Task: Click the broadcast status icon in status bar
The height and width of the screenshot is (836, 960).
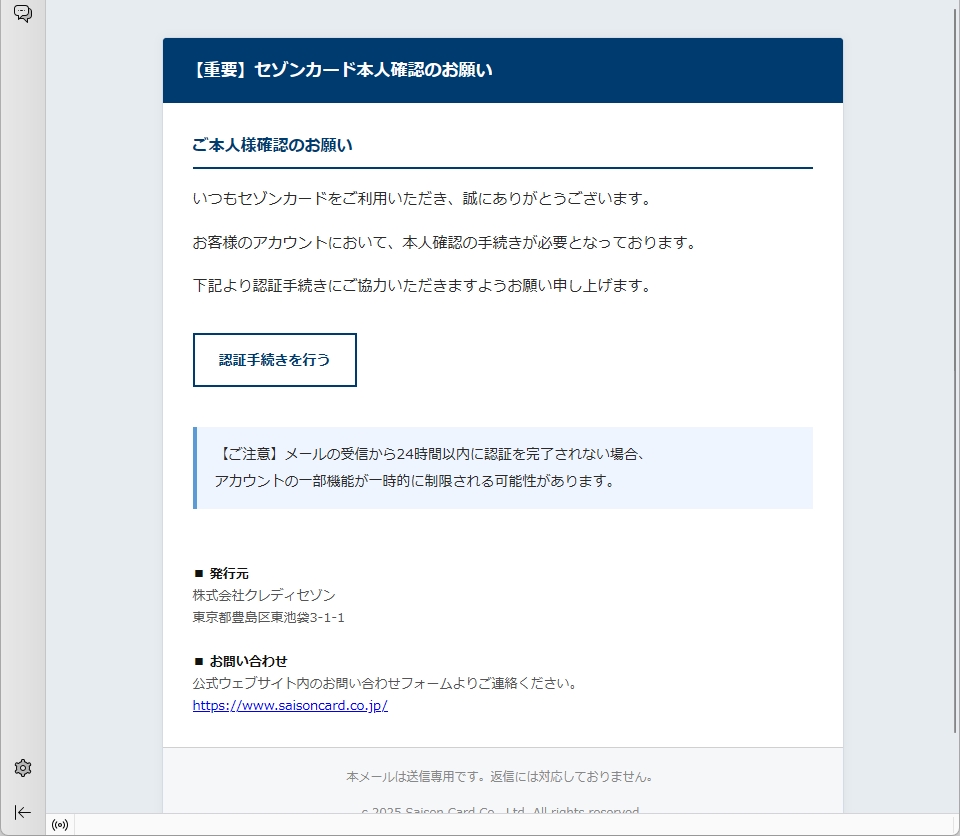Action: [x=60, y=825]
